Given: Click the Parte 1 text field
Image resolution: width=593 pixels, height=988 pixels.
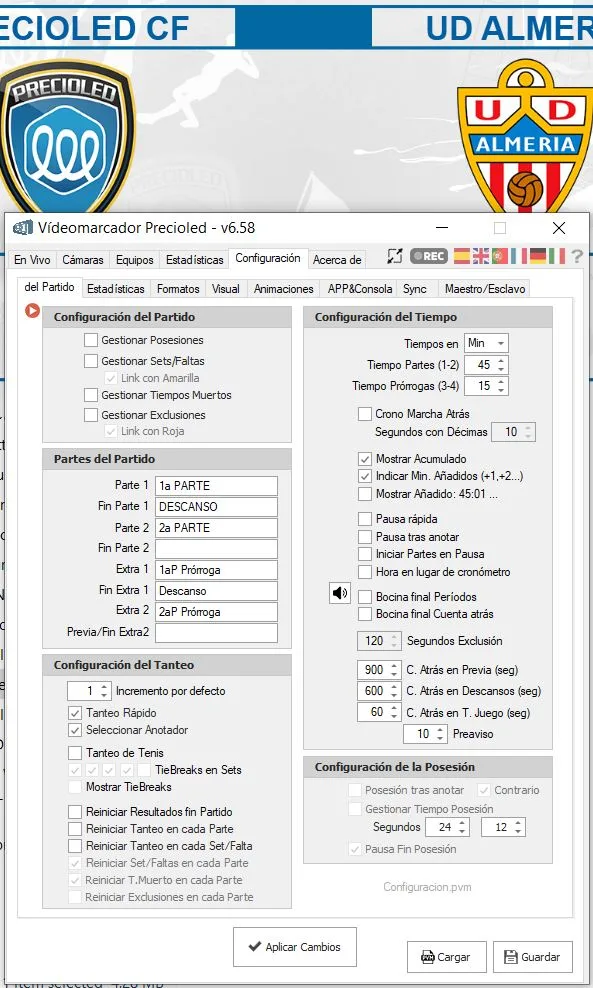Looking at the screenshot, I should 216,486.
